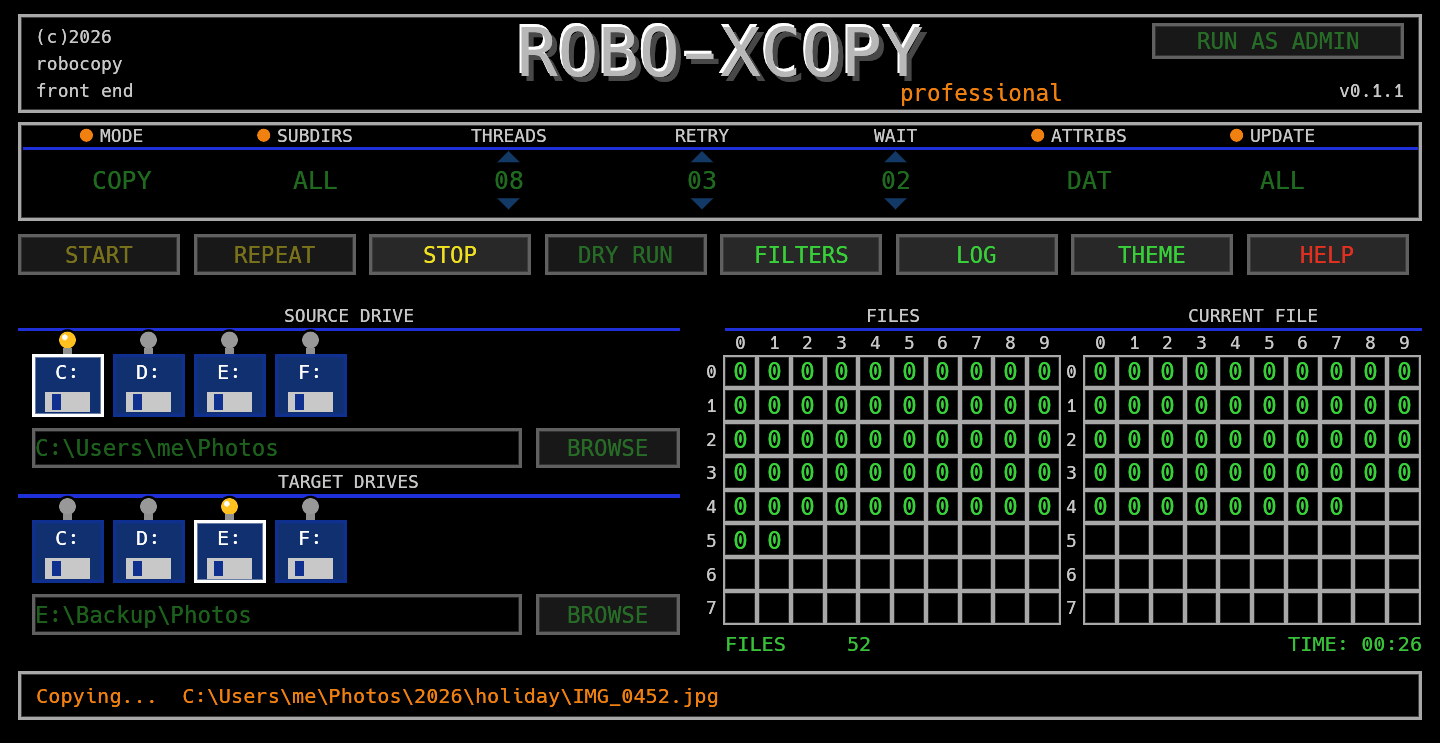
Task: Select target drive C: floppy icon
Action: click(x=68, y=551)
